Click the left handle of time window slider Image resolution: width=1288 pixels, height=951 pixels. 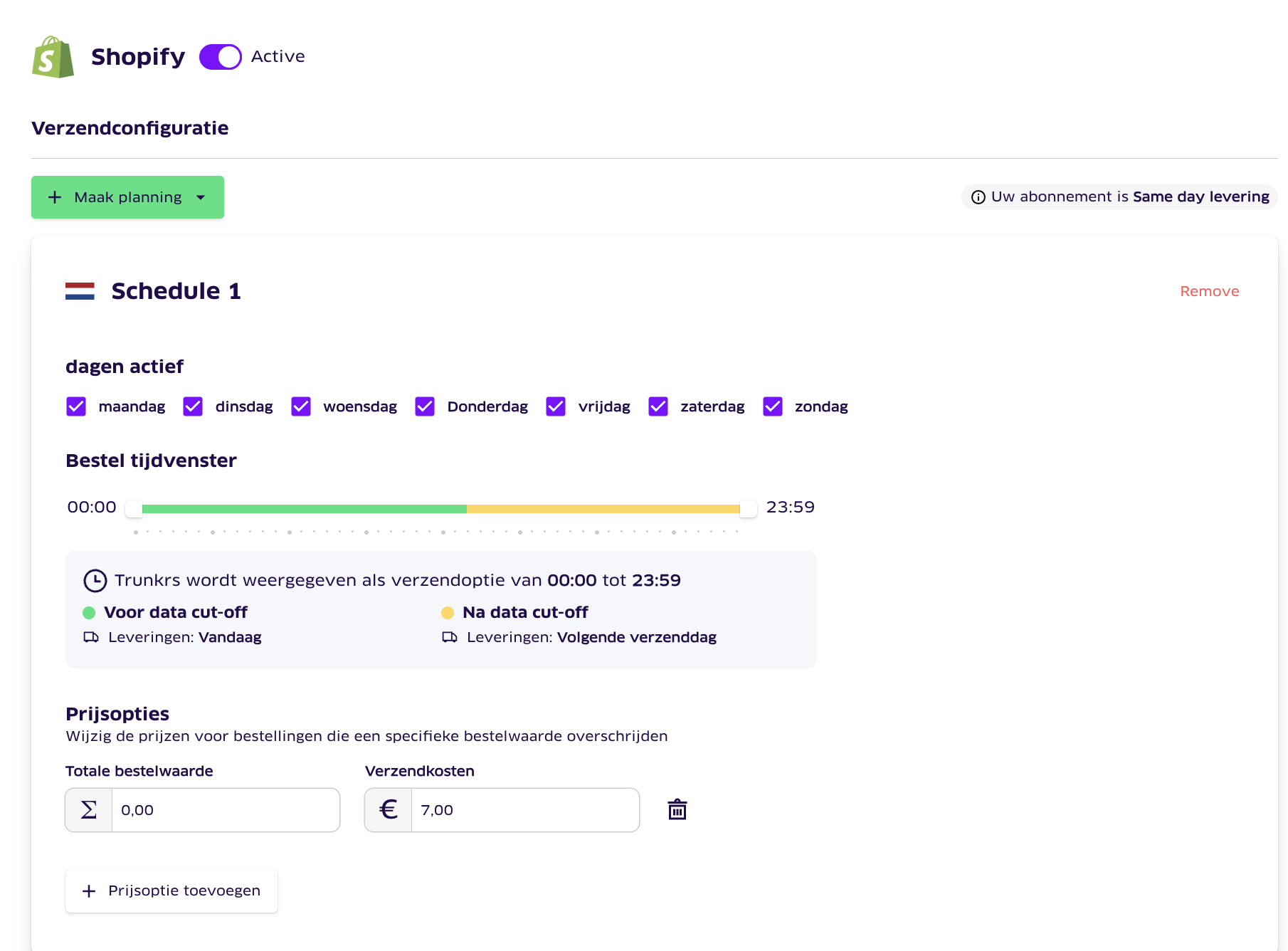click(x=134, y=508)
